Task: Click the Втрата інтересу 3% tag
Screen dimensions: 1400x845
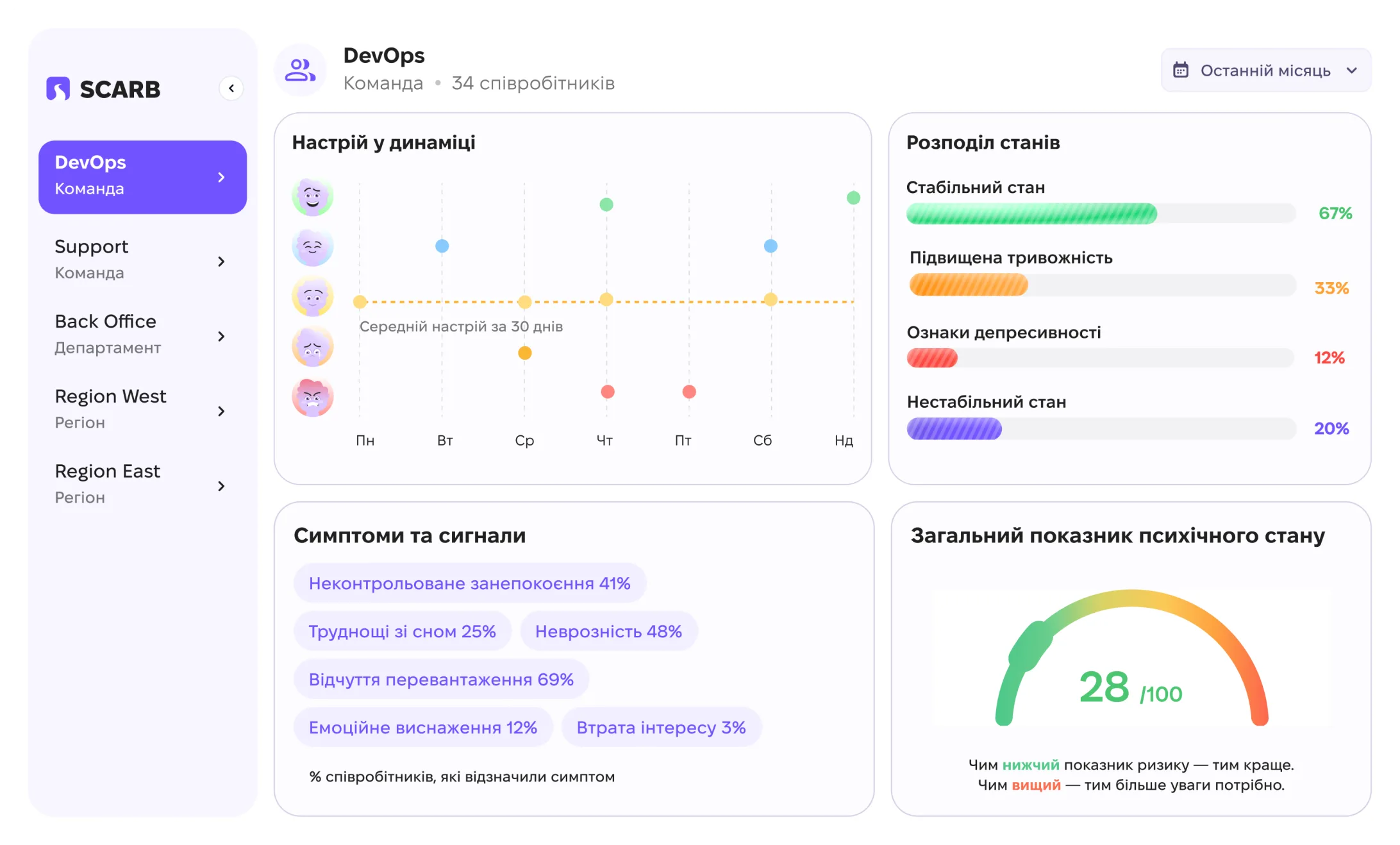Action: pyautogui.click(x=661, y=728)
